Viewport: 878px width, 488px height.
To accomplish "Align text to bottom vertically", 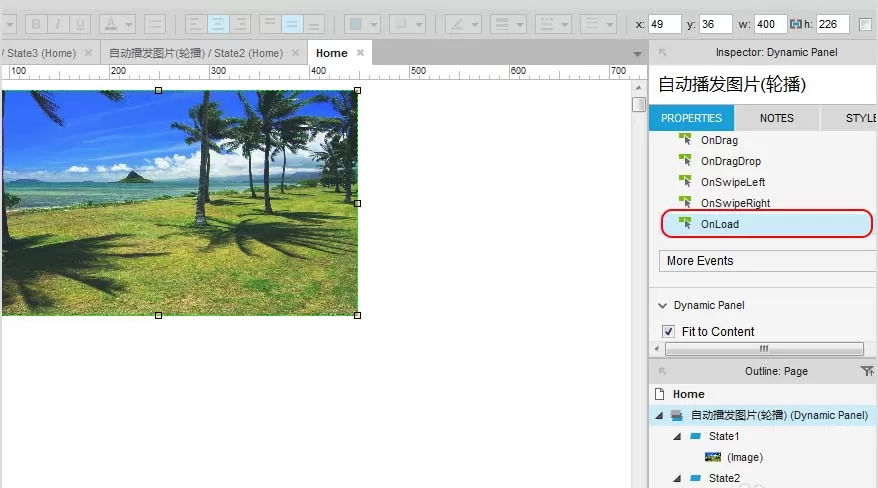I will click(x=314, y=24).
